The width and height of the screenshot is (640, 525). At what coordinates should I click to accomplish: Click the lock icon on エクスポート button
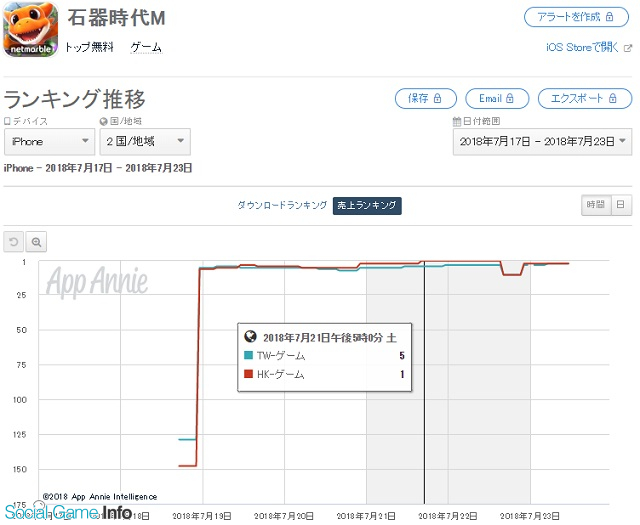point(612,98)
